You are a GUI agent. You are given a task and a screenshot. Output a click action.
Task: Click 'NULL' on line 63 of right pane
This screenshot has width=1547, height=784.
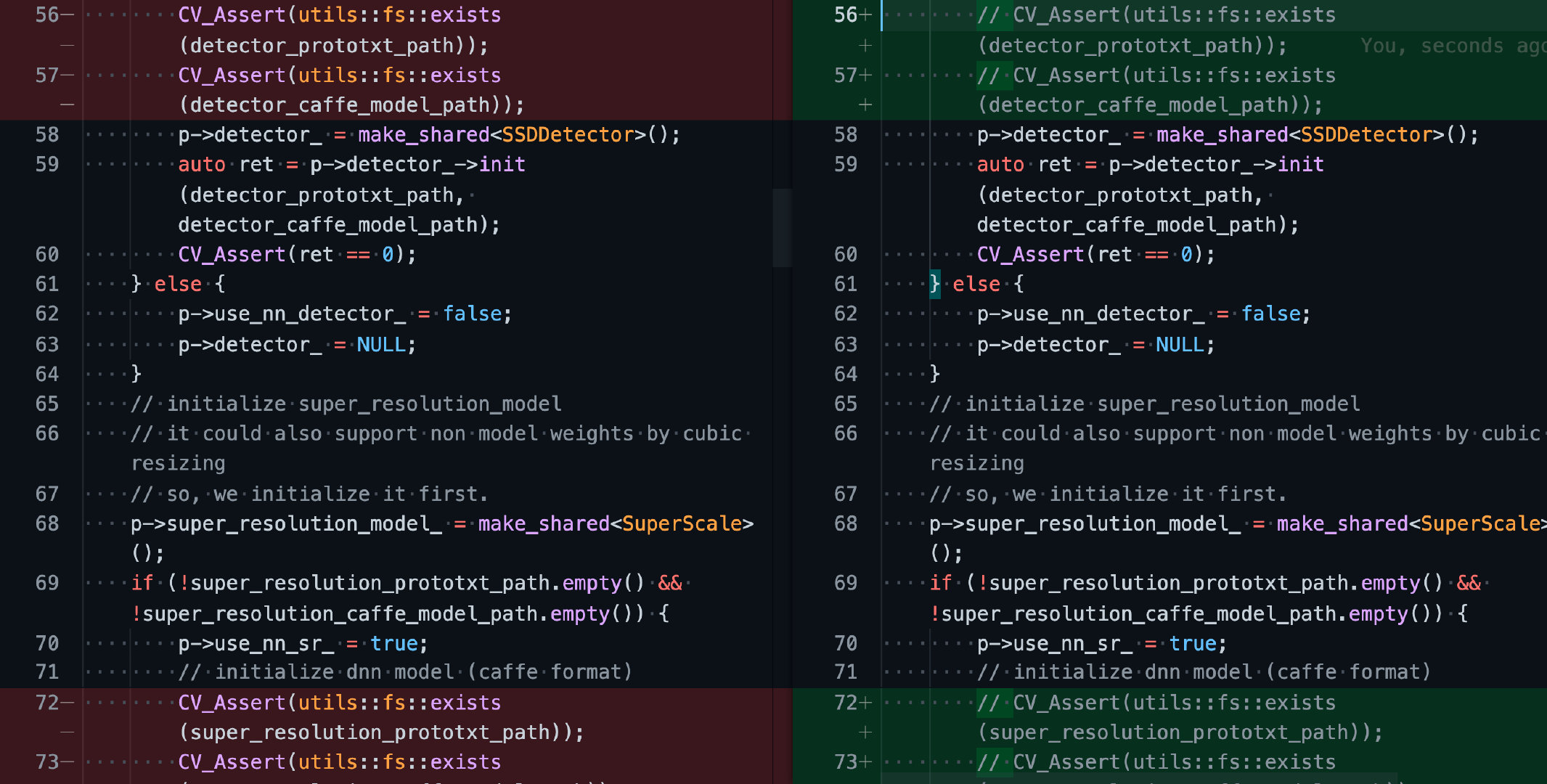[1180, 344]
